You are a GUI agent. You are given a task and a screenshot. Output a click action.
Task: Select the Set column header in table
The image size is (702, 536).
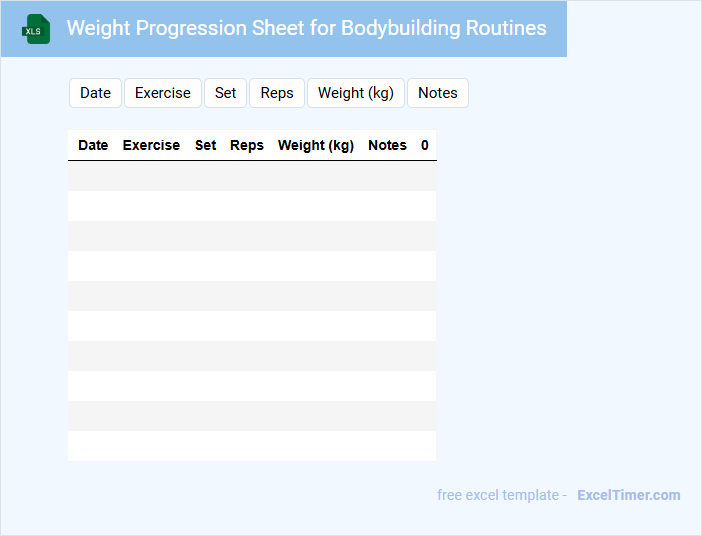[205, 145]
